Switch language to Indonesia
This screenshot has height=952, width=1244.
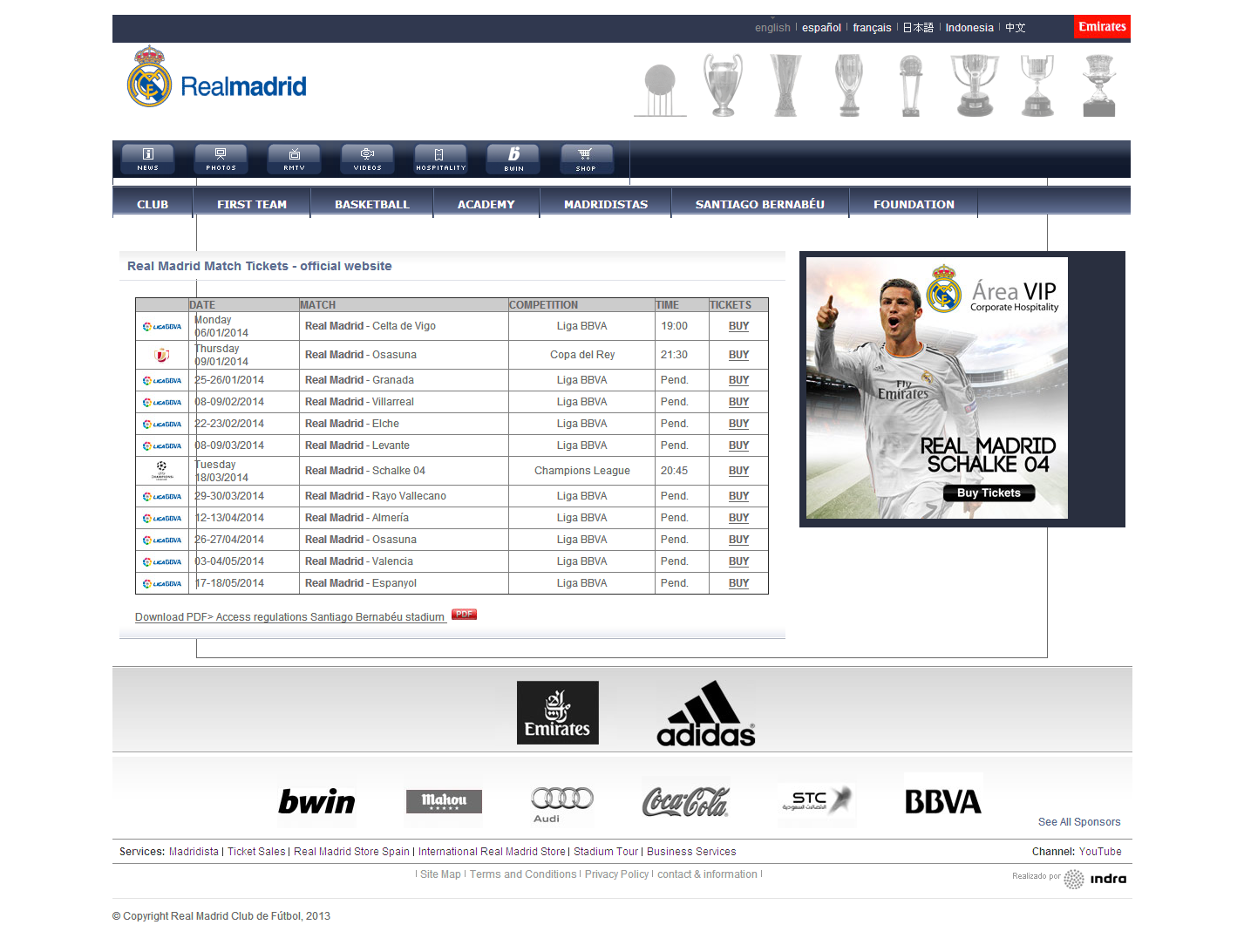(969, 28)
